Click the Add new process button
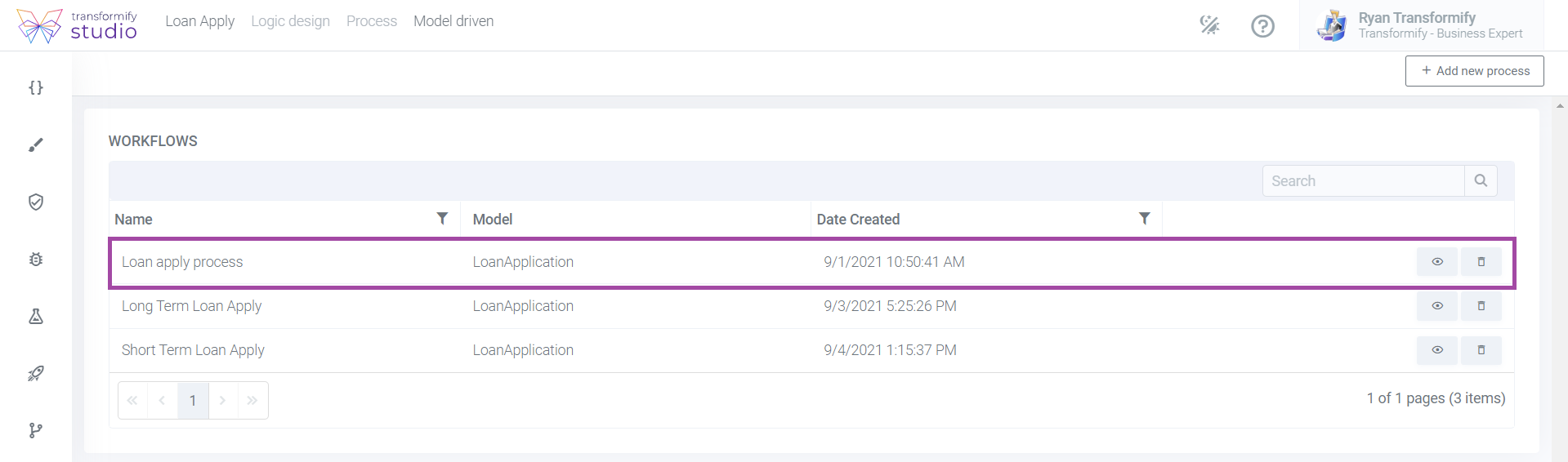The width and height of the screenshot is (1568, 462). (1474, 71)
